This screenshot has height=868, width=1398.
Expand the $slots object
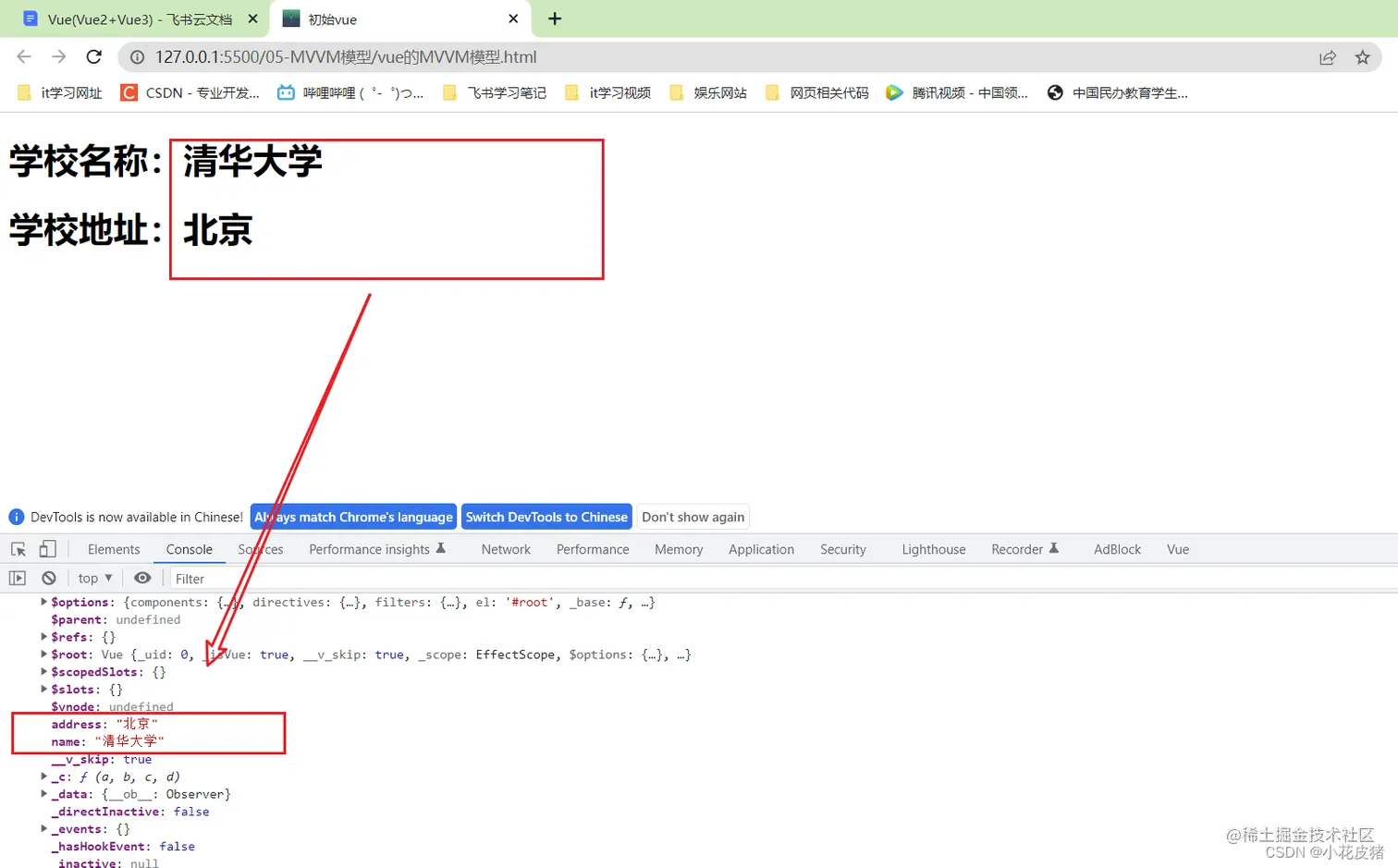[x=43, y=689]
